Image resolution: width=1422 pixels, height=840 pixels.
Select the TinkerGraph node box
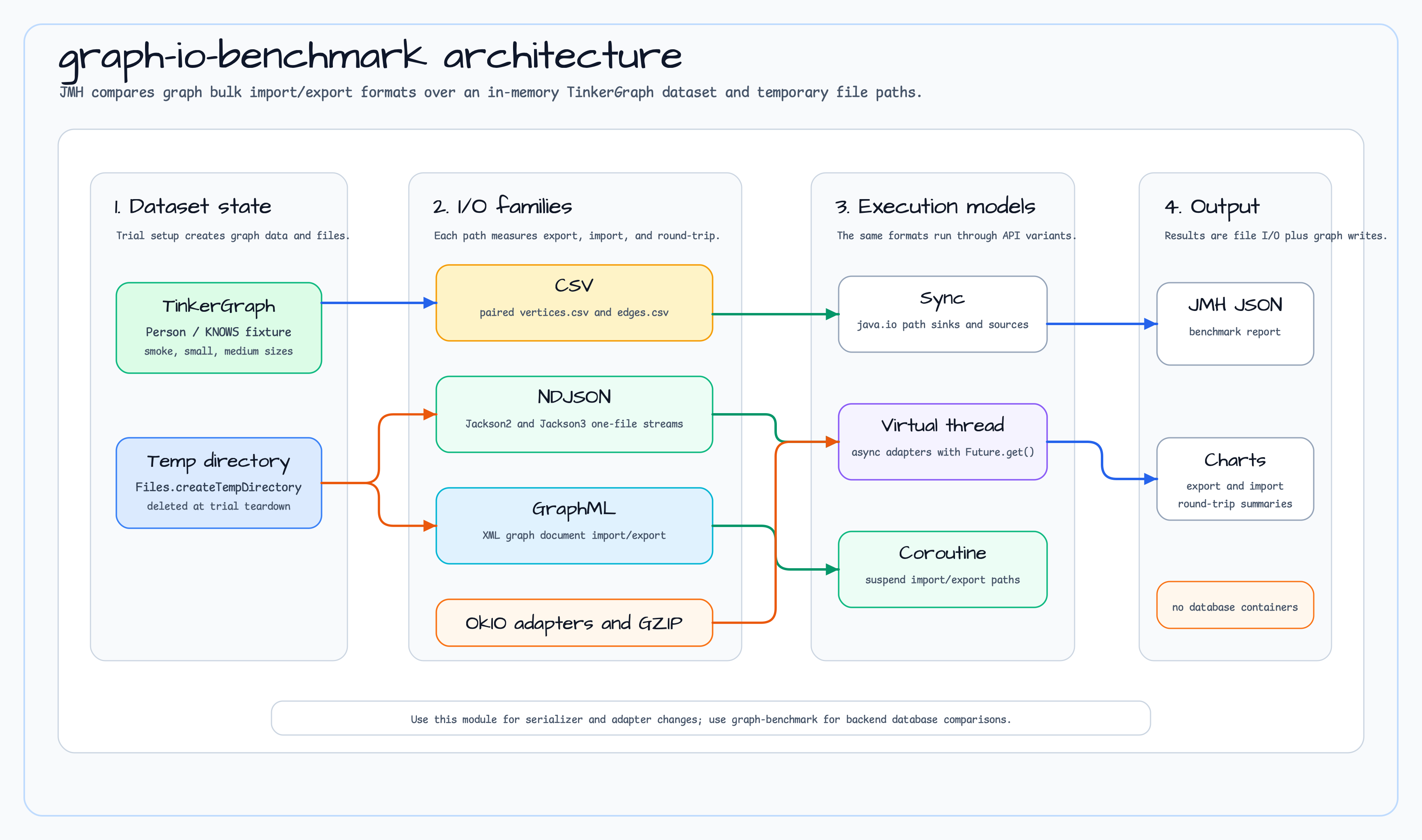click(x=219, y=328)
